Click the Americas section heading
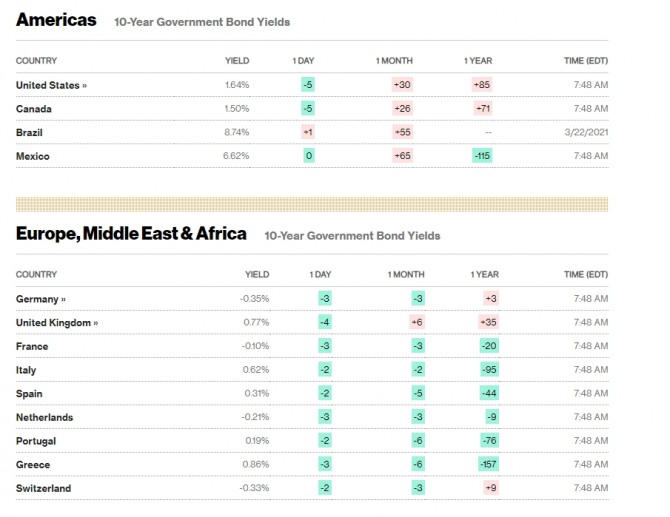670x517 pixels. coord(57,20)
